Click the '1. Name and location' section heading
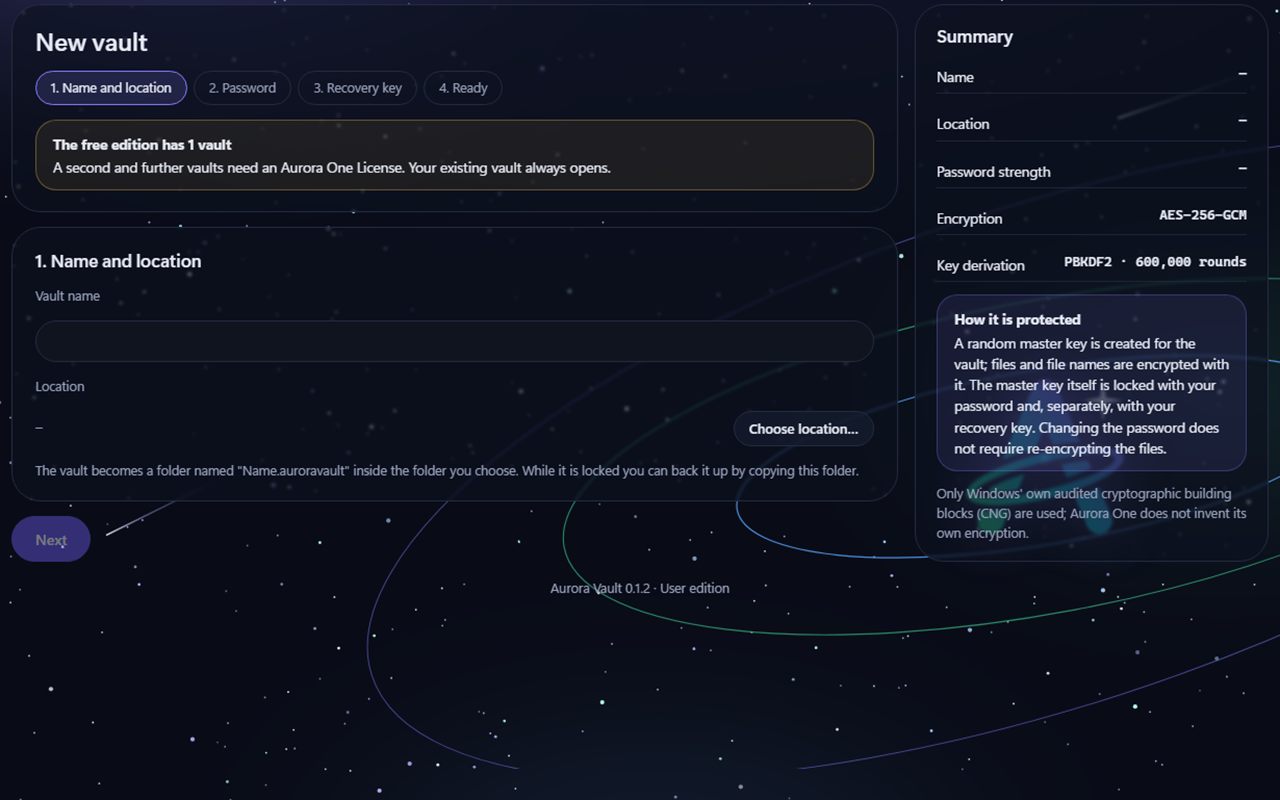This screenshot has width=1280, height=800. click(118, 261)
